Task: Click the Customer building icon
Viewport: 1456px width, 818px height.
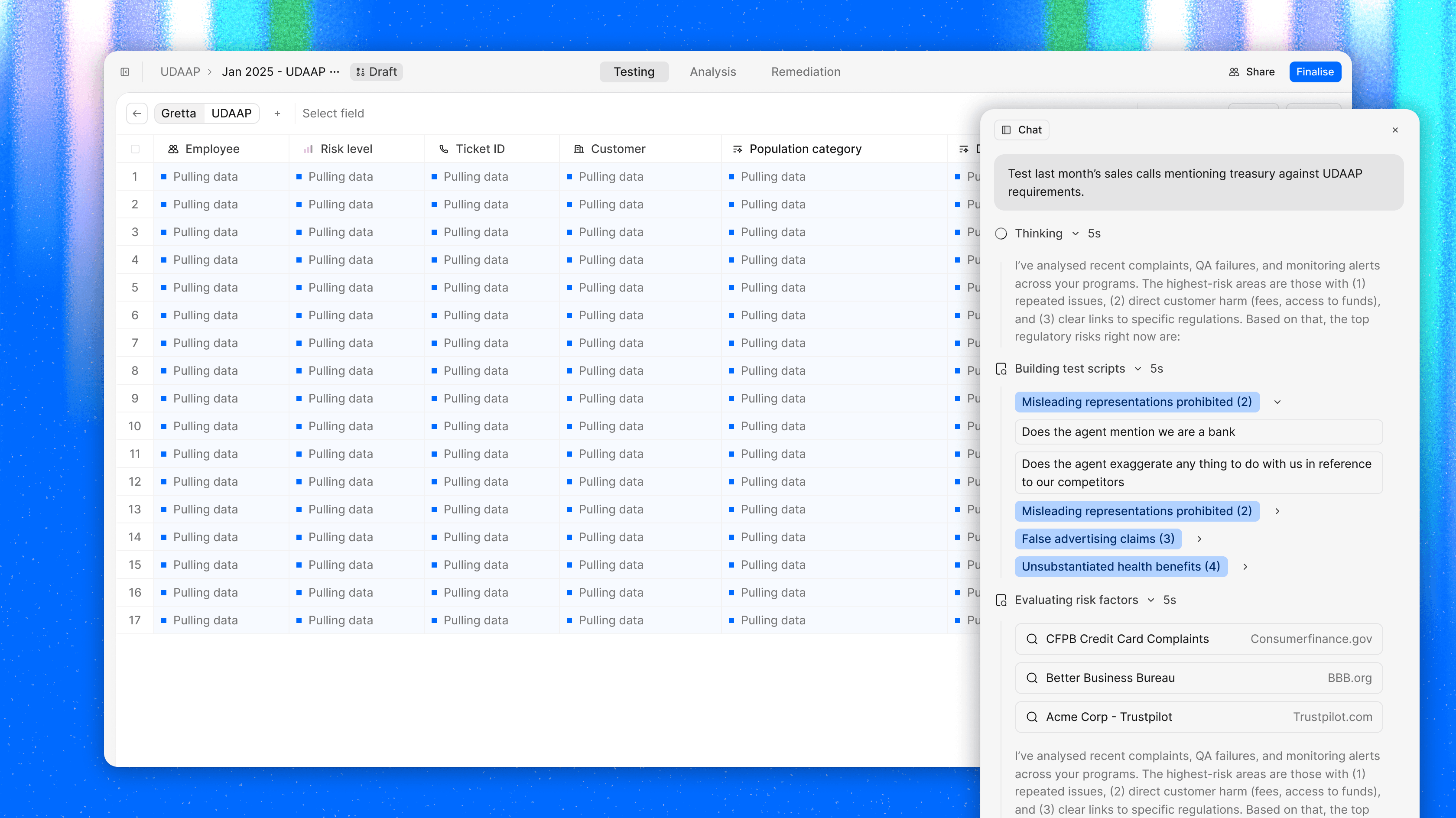Action: pyautogui.click(x=578, y=149)
